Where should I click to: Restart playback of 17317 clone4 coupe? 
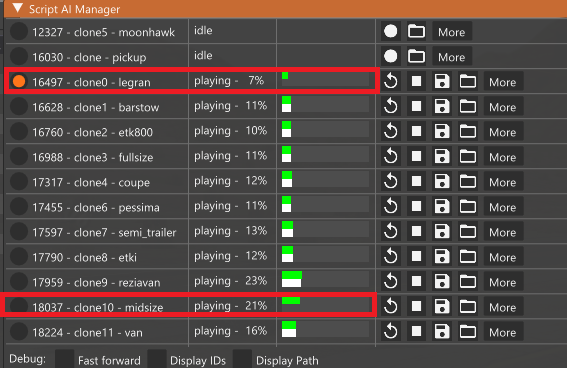pos(391,181)
